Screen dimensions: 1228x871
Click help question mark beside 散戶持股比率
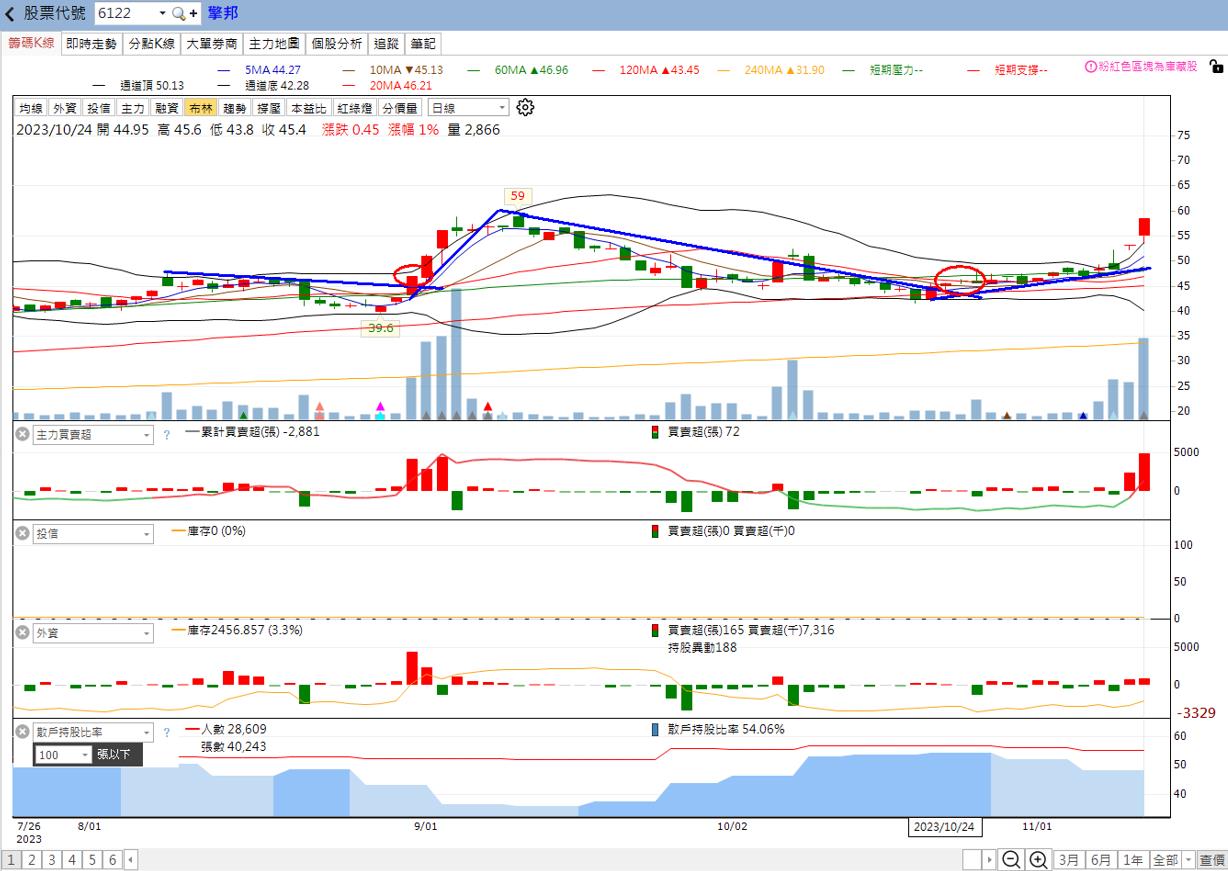tap(167, 733)
